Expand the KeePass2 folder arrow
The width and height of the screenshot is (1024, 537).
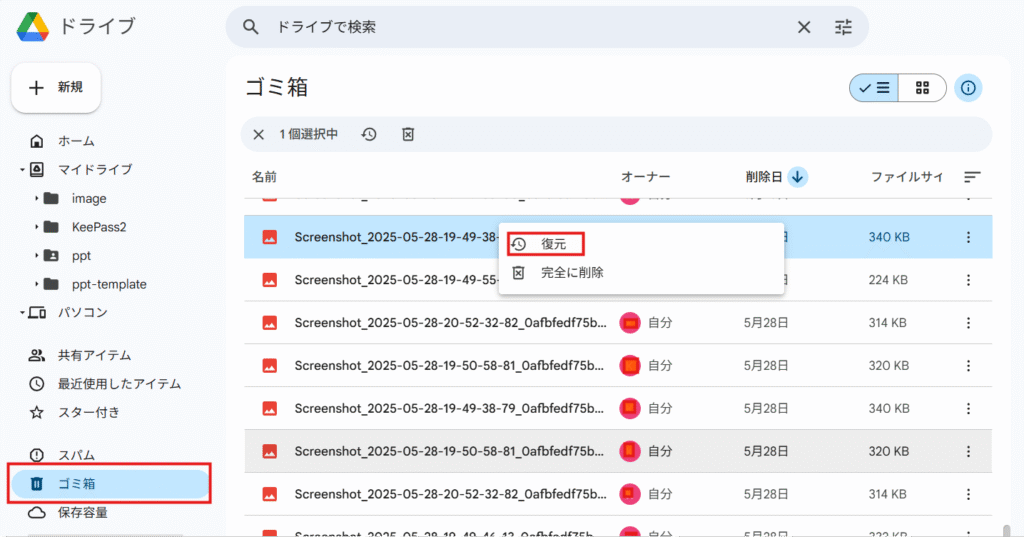(36, 227)
